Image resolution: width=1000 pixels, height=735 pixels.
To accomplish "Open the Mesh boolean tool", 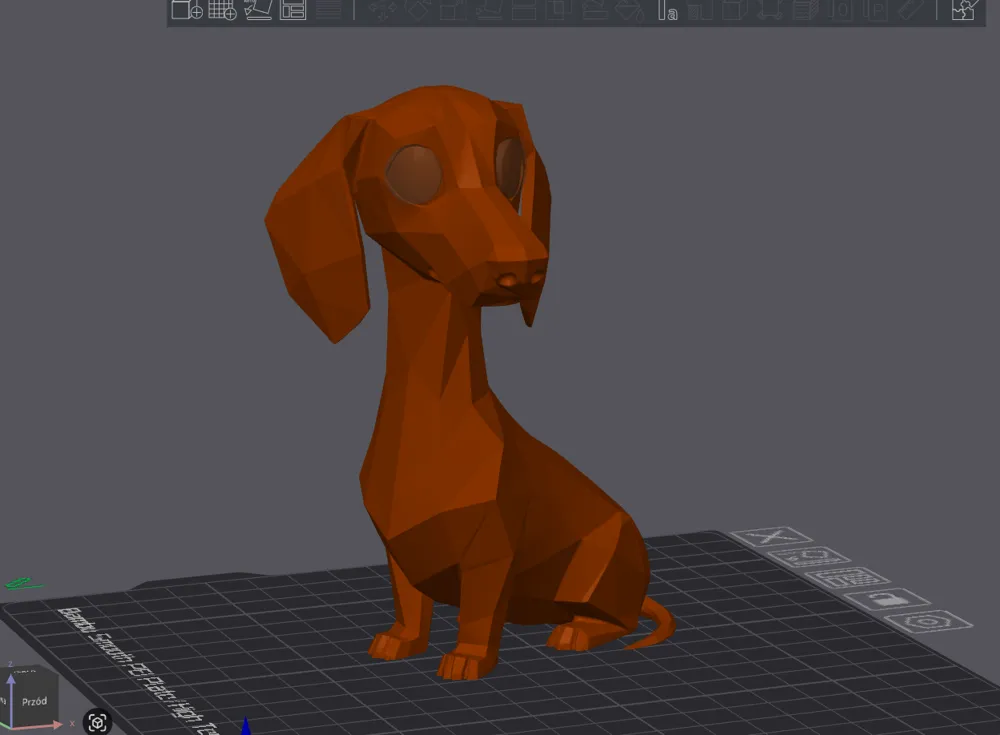I will [731, 12].
